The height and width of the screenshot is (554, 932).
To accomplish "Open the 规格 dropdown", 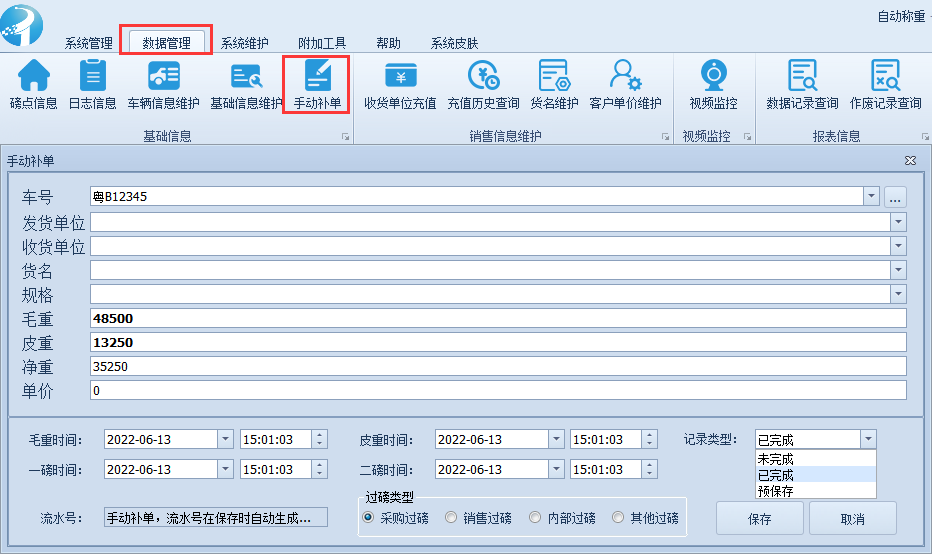I will point(898,294).
